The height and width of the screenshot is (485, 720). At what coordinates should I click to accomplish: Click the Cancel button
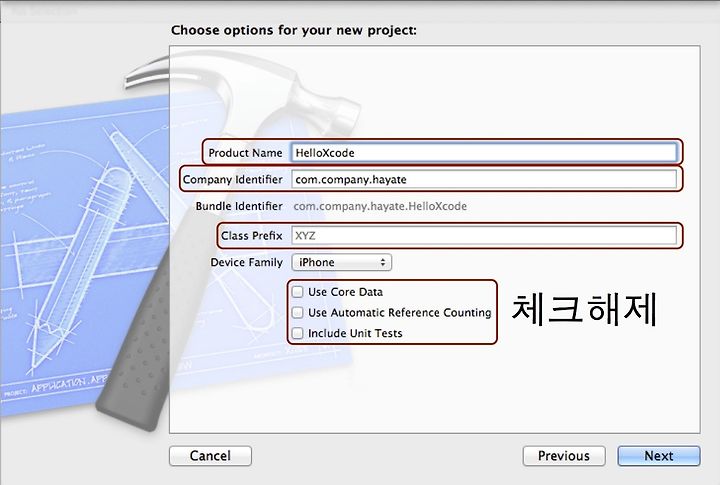(x=210, y=456)
